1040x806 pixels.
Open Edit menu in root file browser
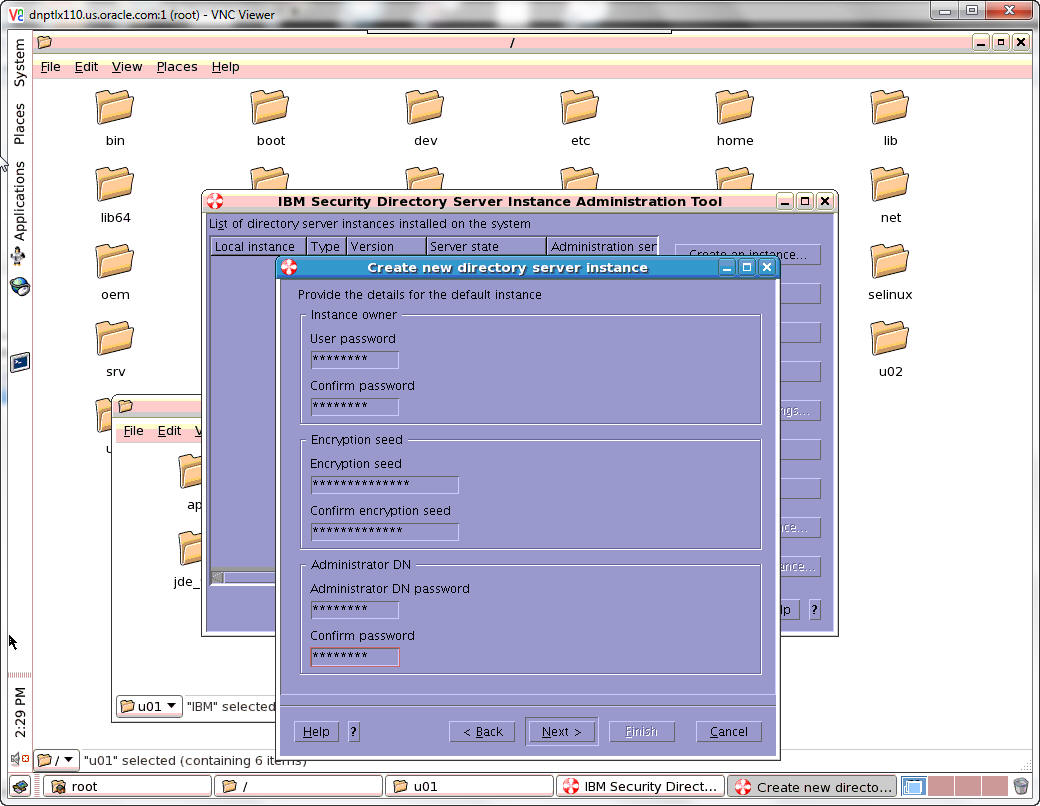[86, 67]
